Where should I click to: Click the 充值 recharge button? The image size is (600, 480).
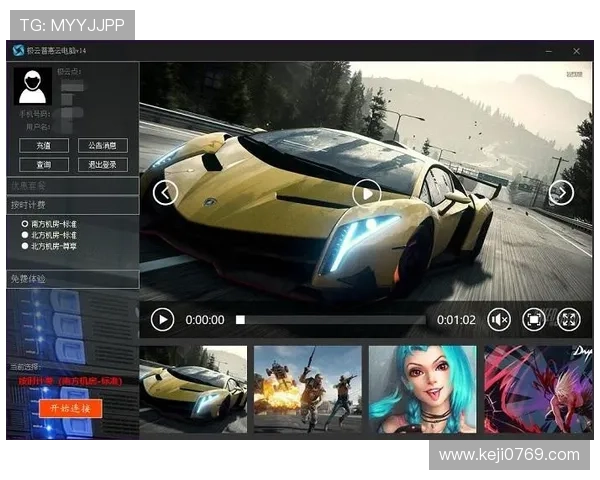click(44, 146)
